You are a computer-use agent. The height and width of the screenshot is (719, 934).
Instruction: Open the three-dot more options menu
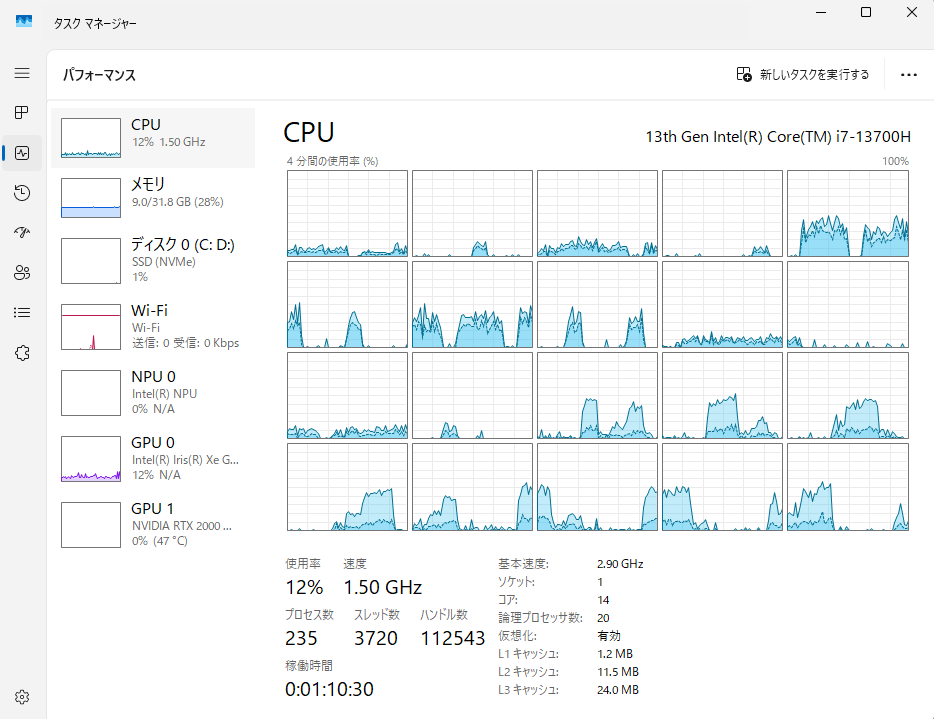(x=909, y=74)
